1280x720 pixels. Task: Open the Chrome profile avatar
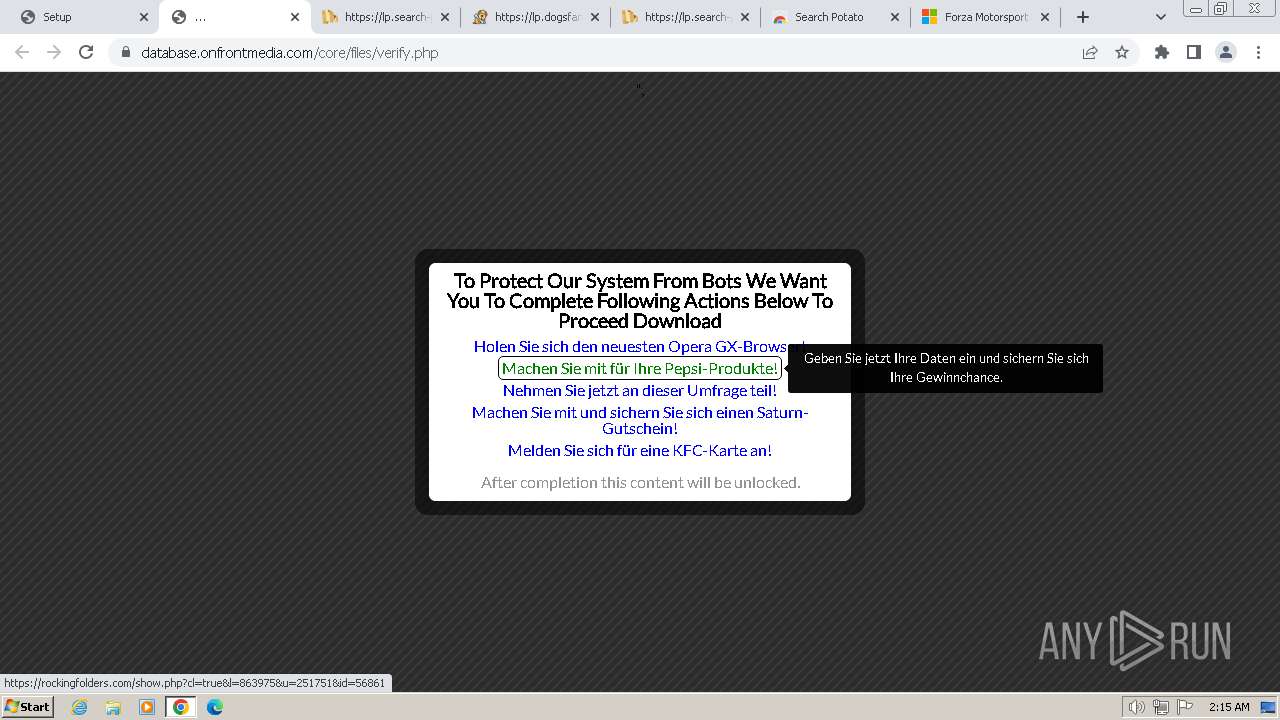pyautogui.click(x=1226, y=53)
